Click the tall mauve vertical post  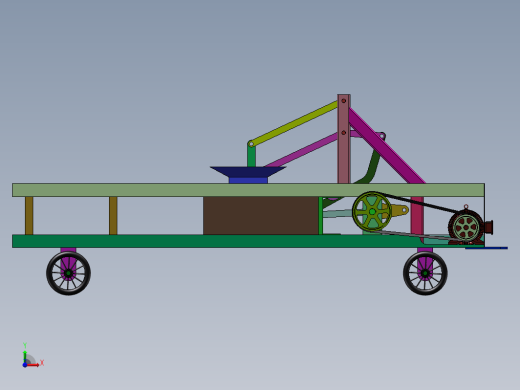pos(344,139)
